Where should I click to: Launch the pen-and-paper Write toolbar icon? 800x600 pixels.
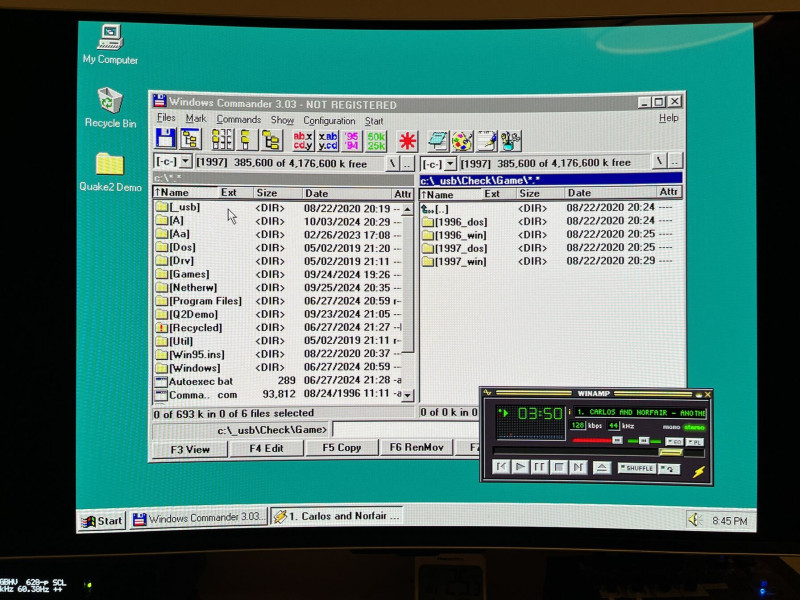pos(486,141)
